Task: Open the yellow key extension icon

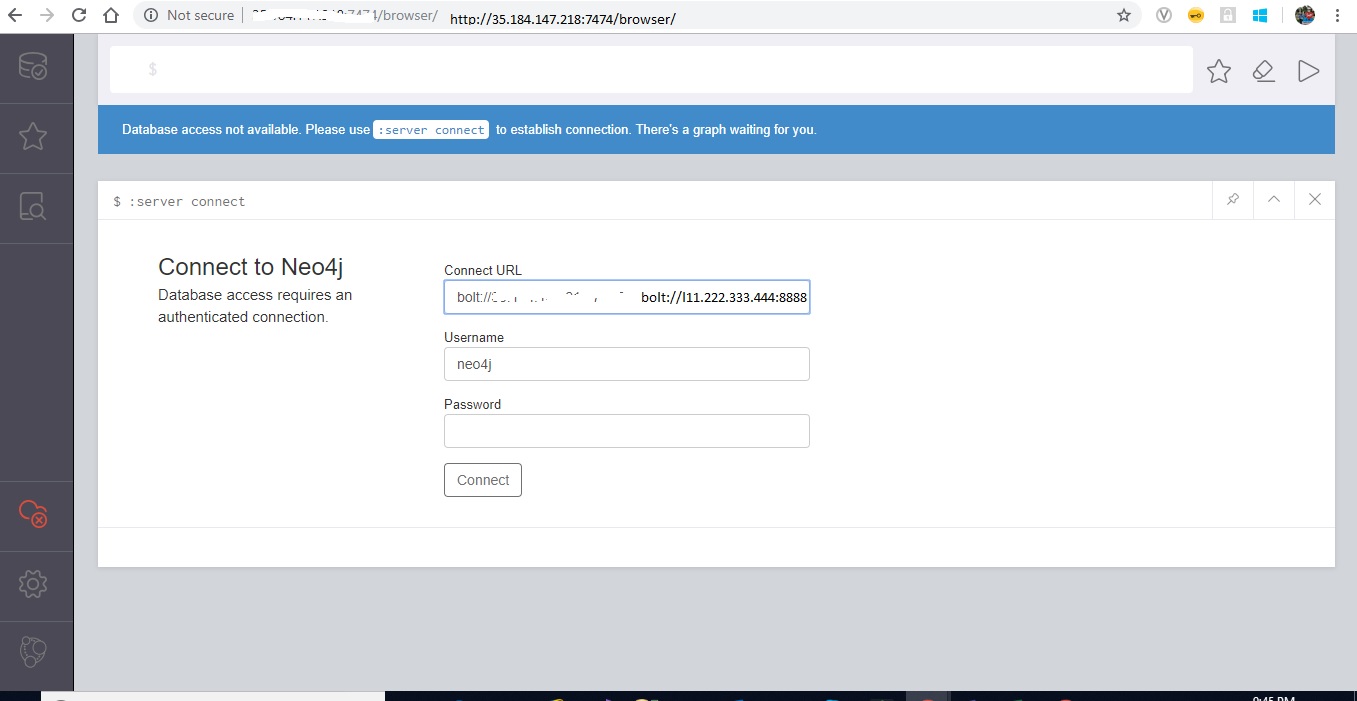Action: click(1195, 15)
